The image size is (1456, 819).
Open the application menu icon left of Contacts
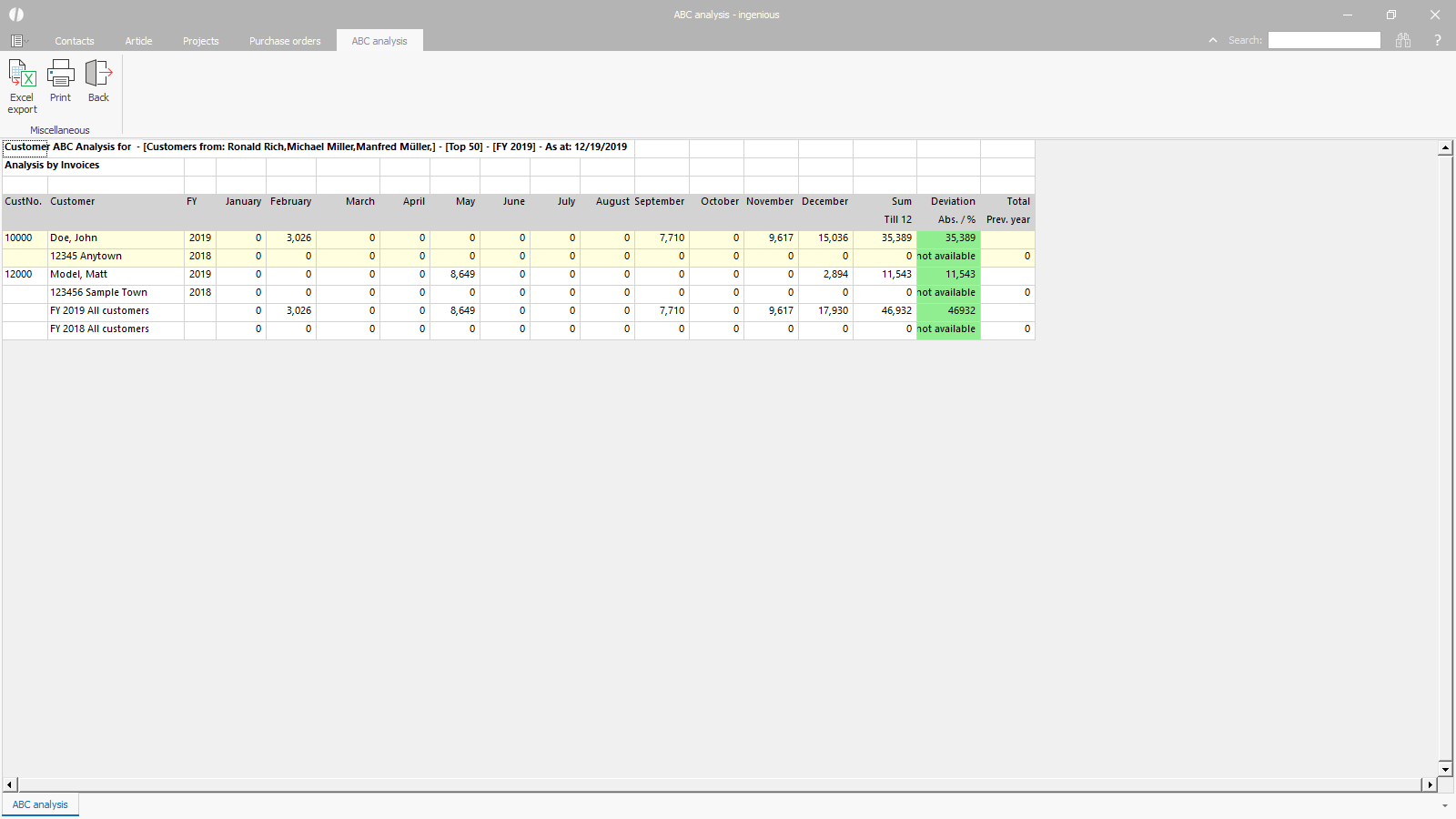click(x=17, y=41)
